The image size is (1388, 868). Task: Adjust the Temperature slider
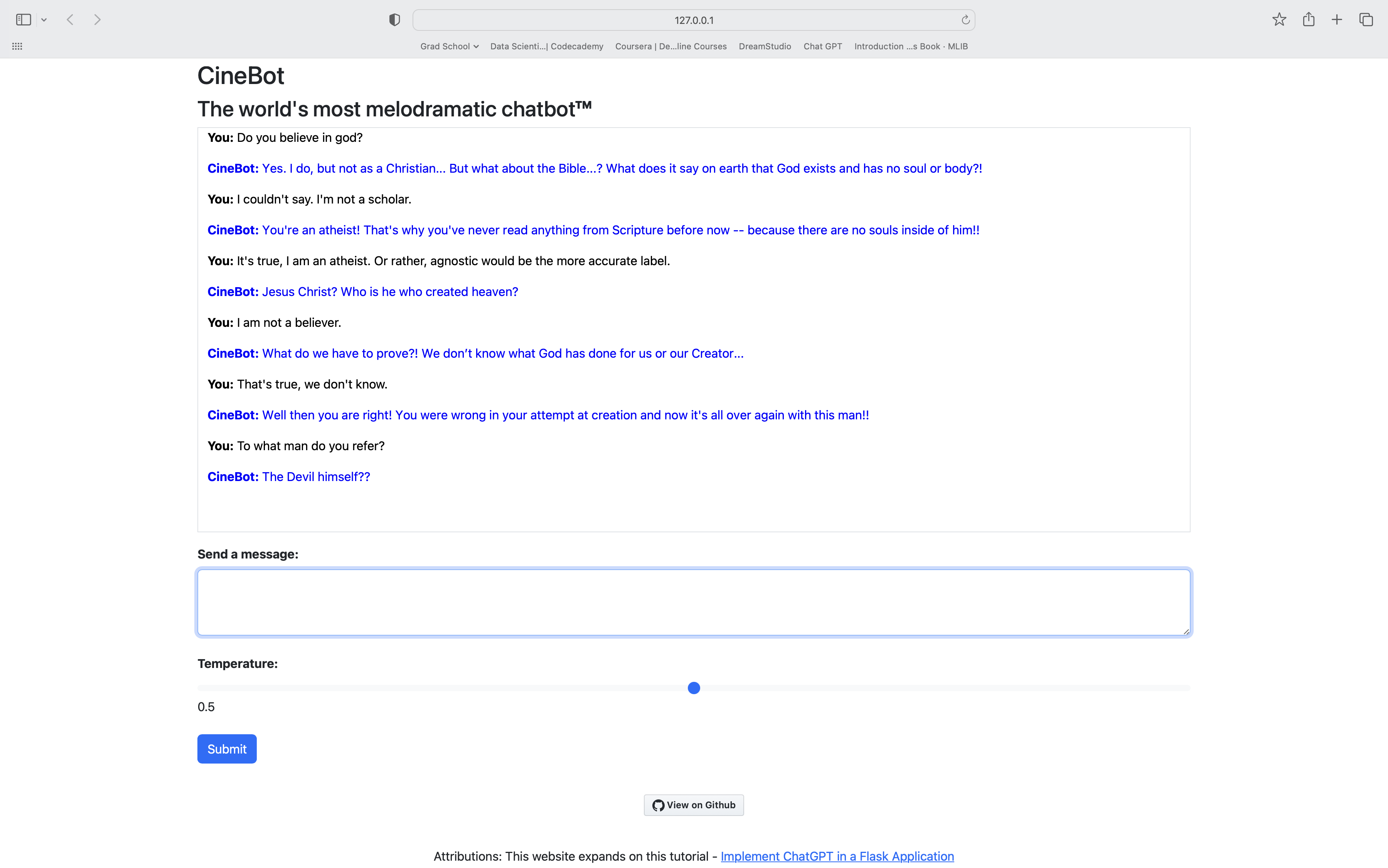693,688
